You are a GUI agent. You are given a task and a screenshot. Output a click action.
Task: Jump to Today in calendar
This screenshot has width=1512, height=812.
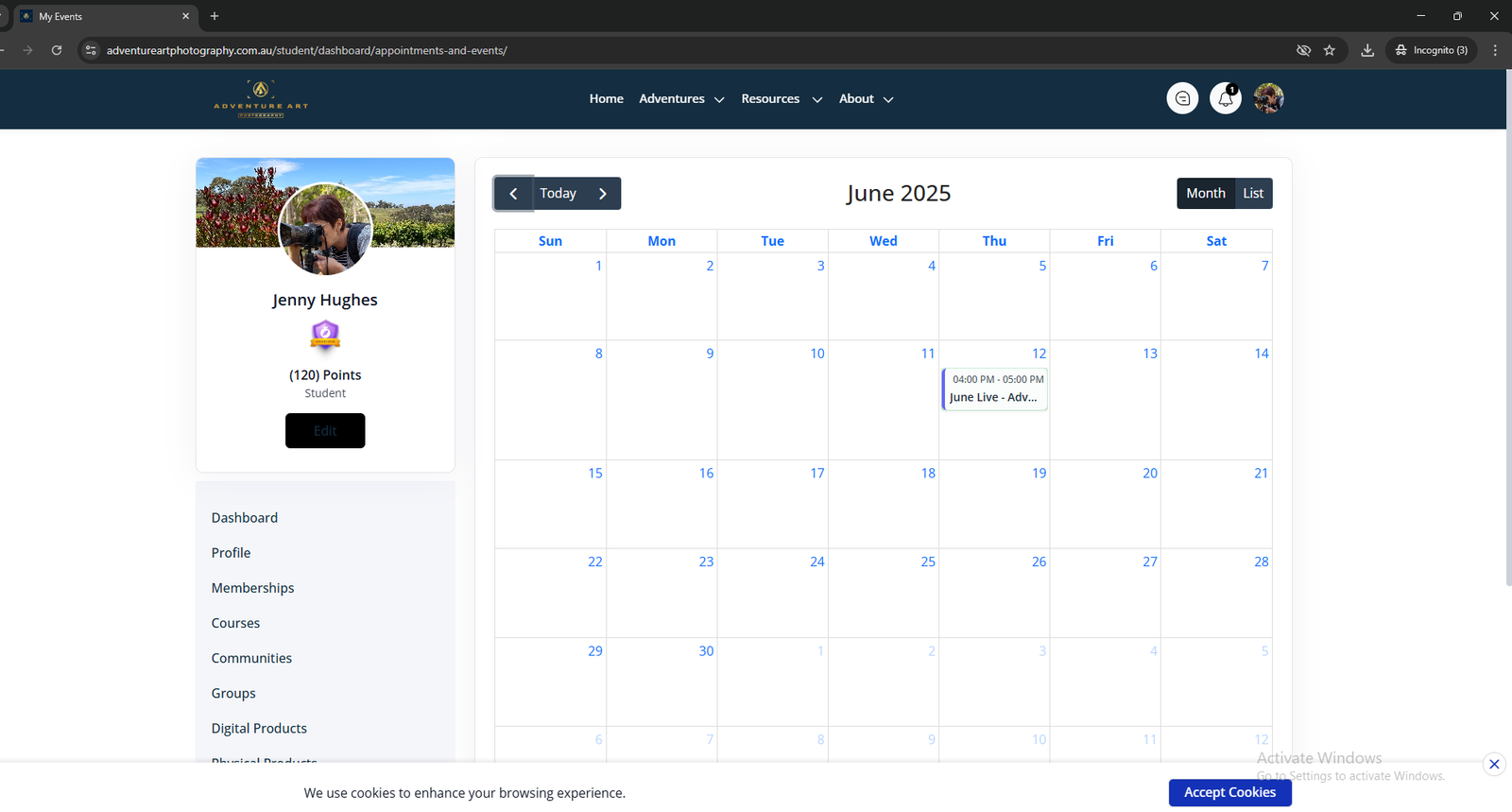pos(558,194)
